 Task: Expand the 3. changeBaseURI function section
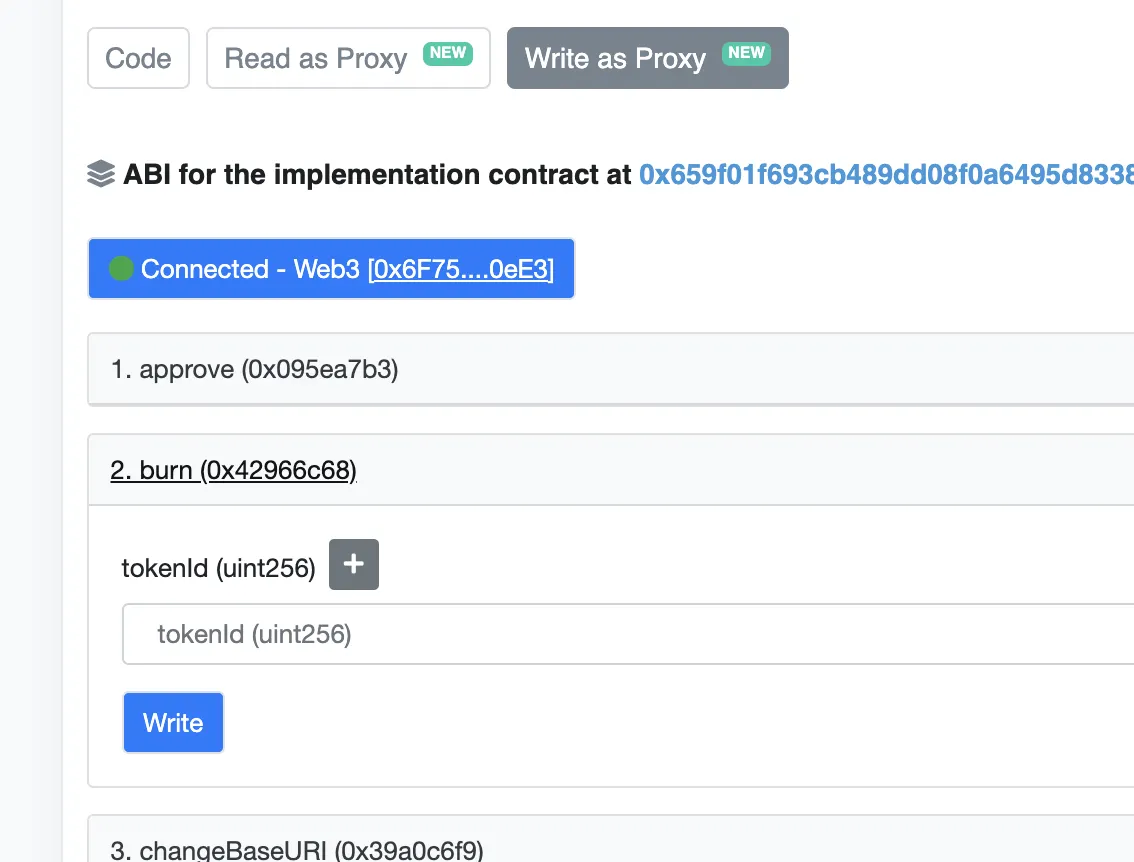pos(297,850)
